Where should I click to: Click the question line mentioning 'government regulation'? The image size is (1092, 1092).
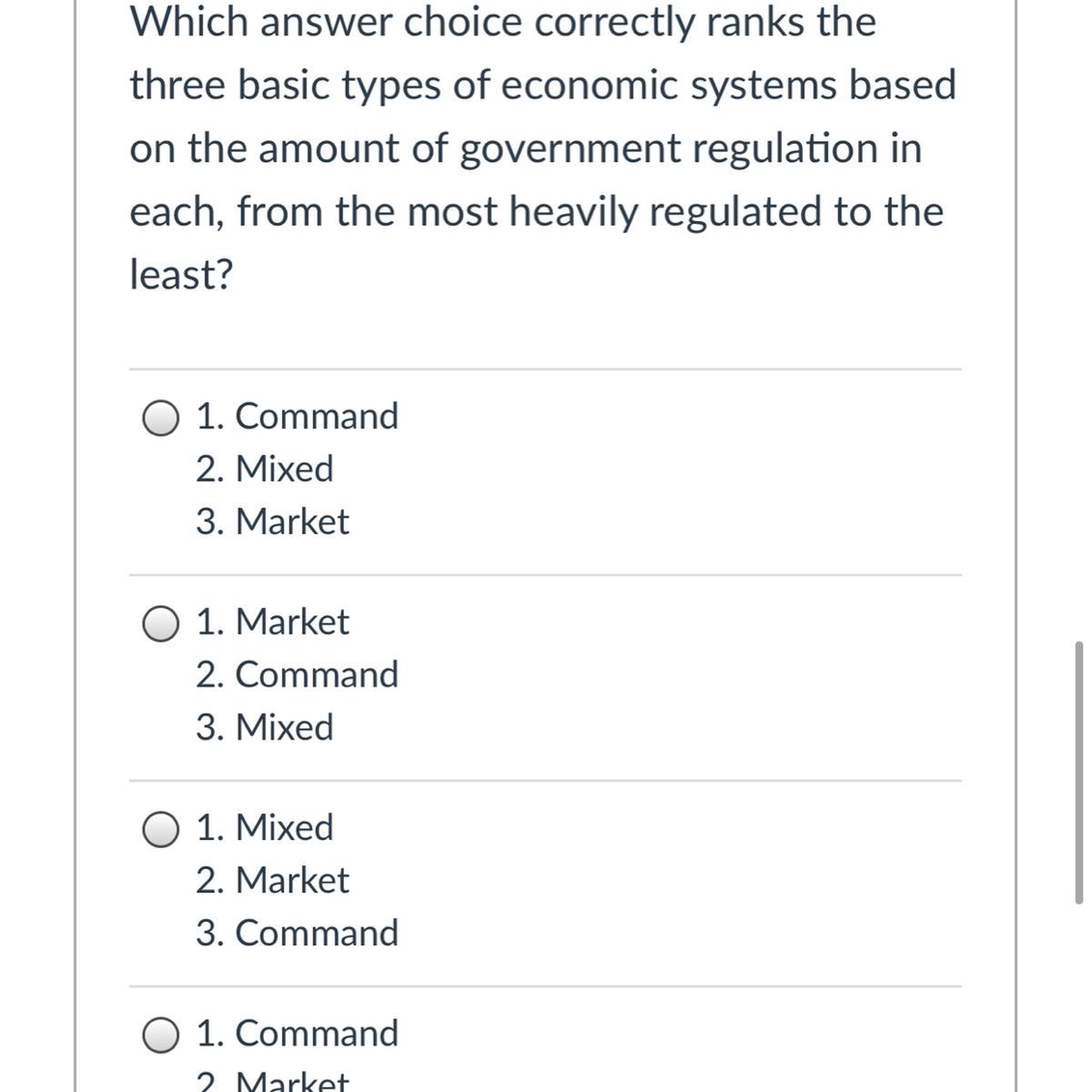[x=526, y=148]
